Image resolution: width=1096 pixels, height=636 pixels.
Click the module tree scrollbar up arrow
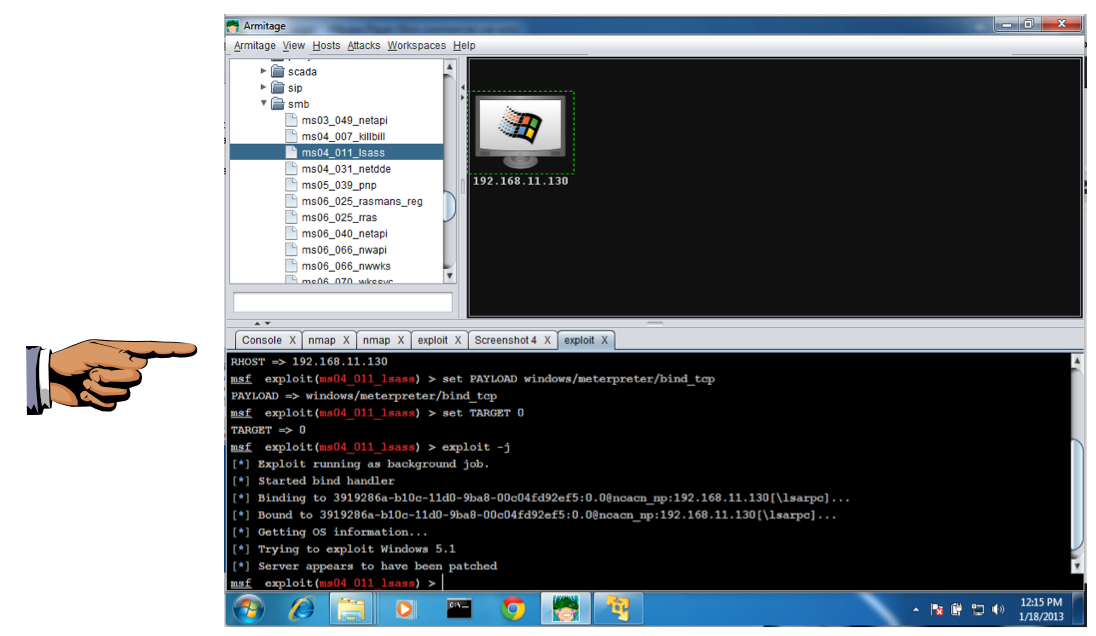coord(449,66)
